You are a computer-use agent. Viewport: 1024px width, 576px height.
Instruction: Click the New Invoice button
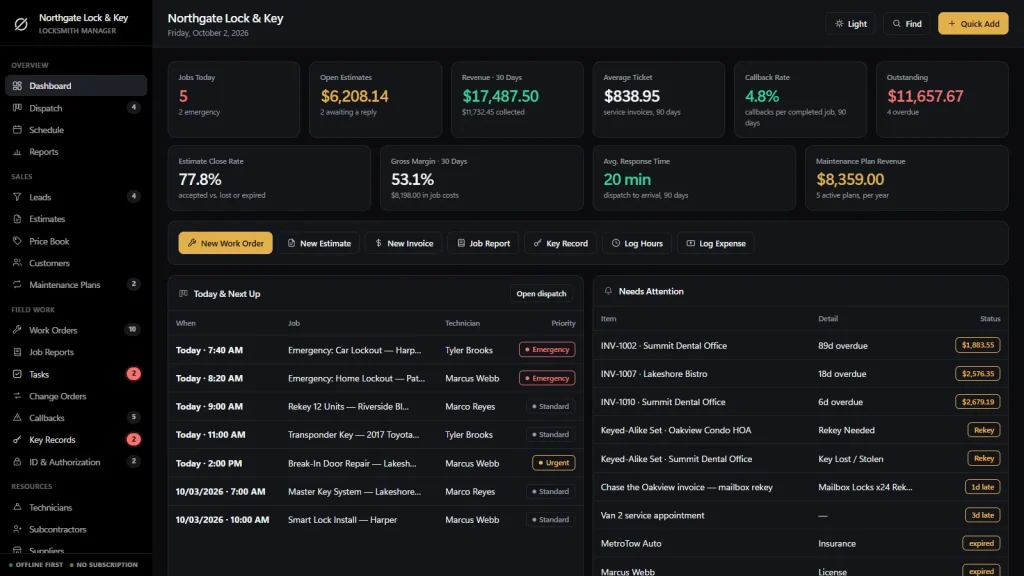404,243
